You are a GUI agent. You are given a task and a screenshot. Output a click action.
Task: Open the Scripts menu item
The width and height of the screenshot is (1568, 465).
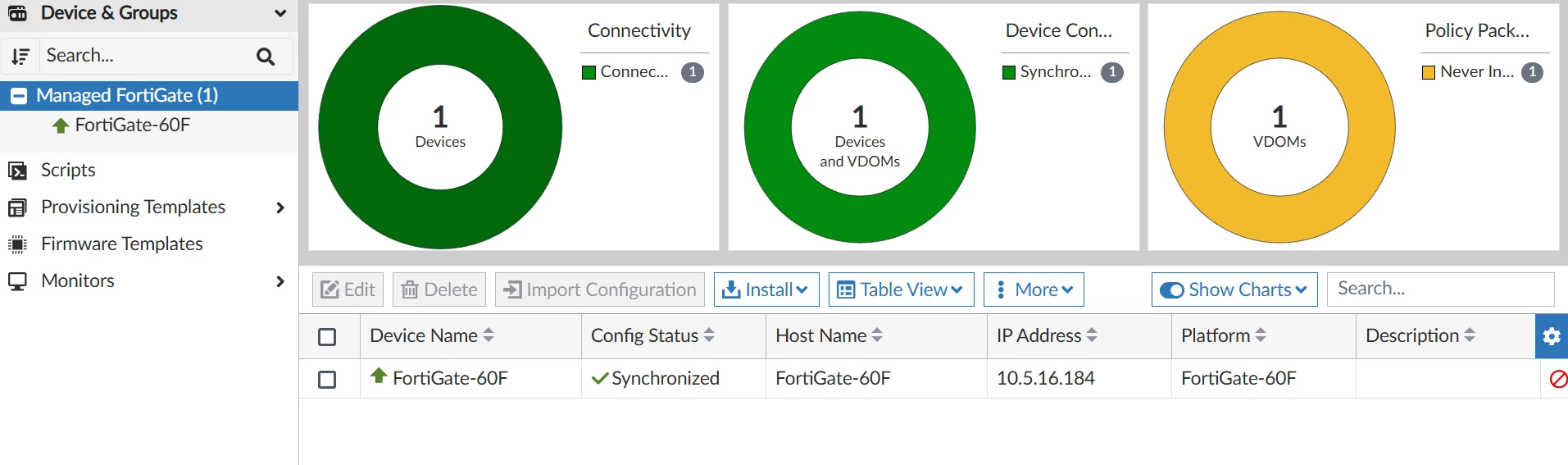tap(68, 170)
